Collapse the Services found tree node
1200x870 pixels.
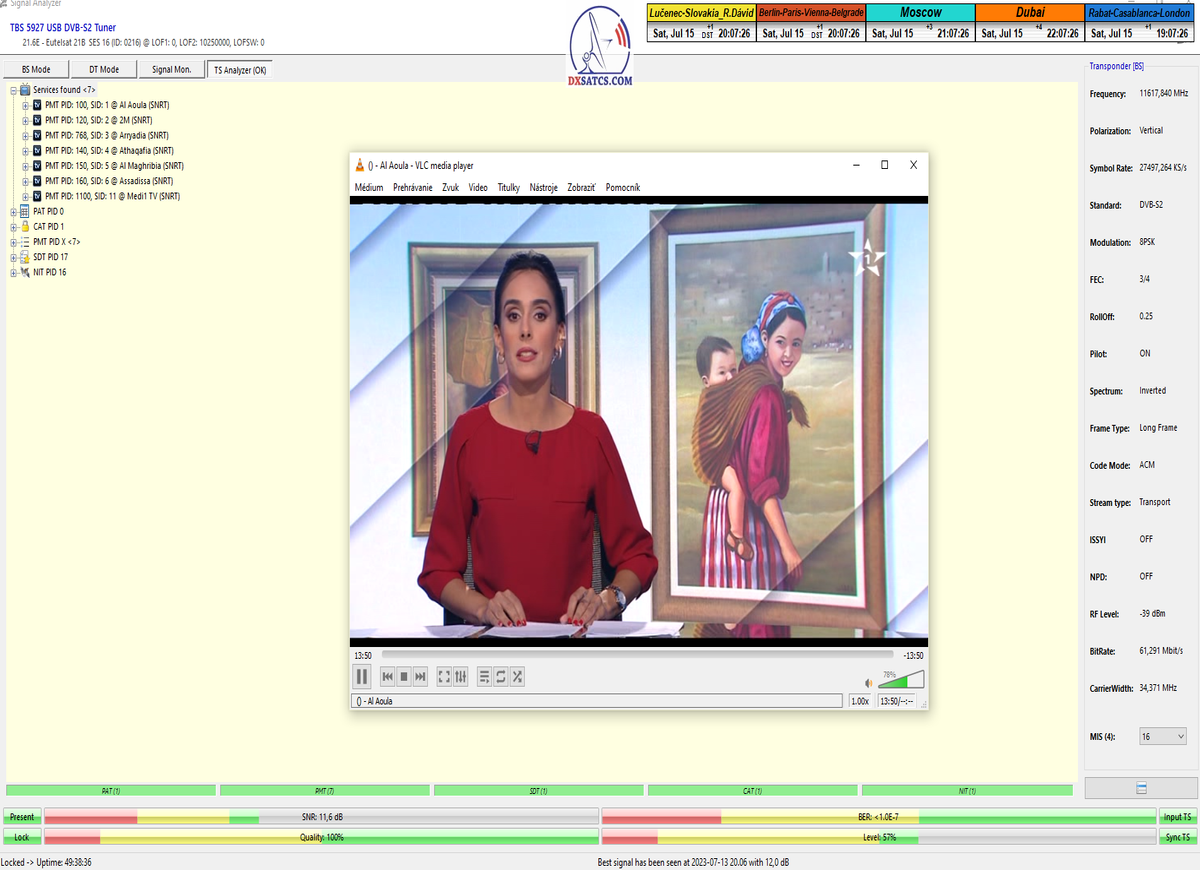(x=13, y=90)
